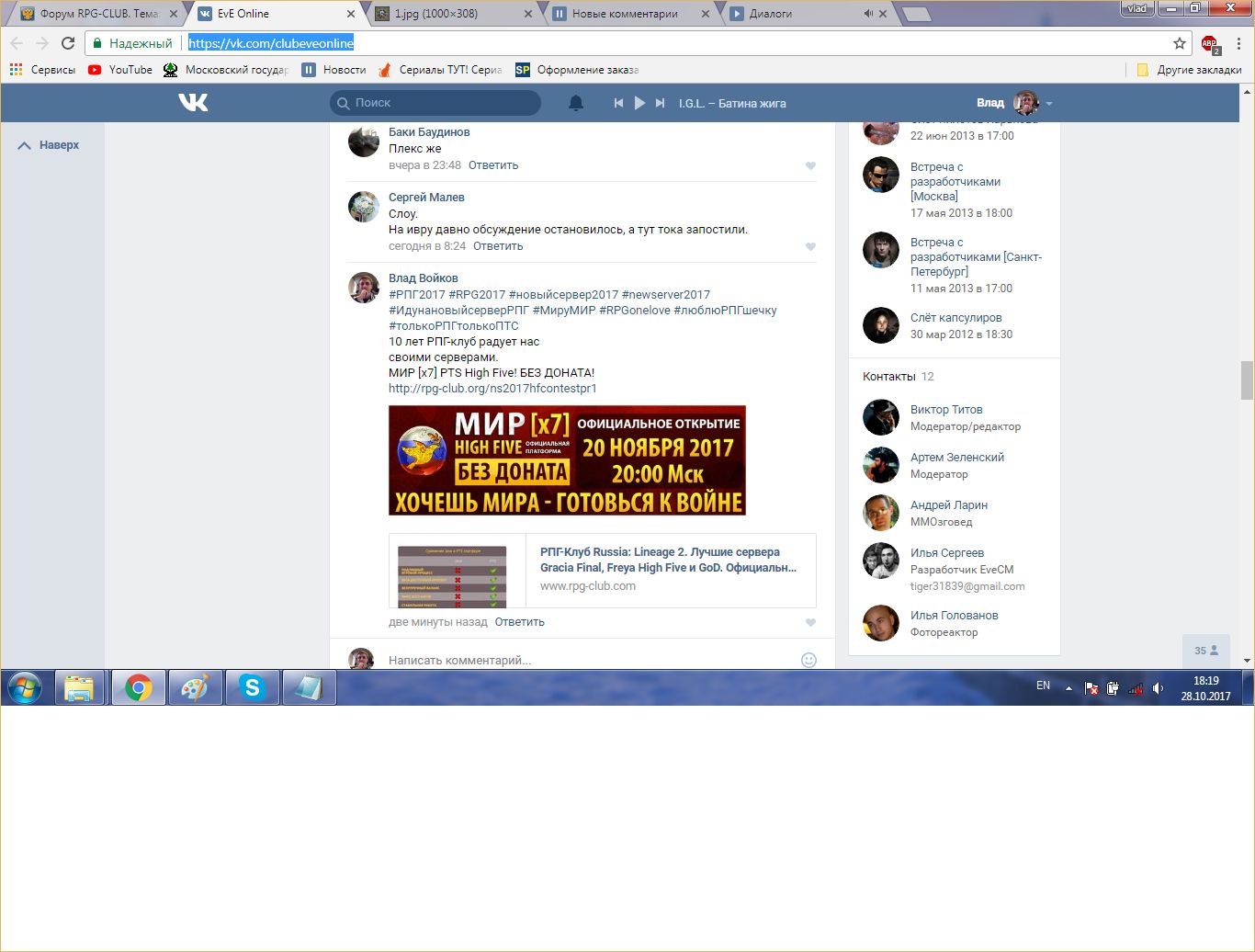Like Сергей Малев's comment
The height and width of the screenshot is (952, 1255).
pyautogui.click(x=810, y=247)
